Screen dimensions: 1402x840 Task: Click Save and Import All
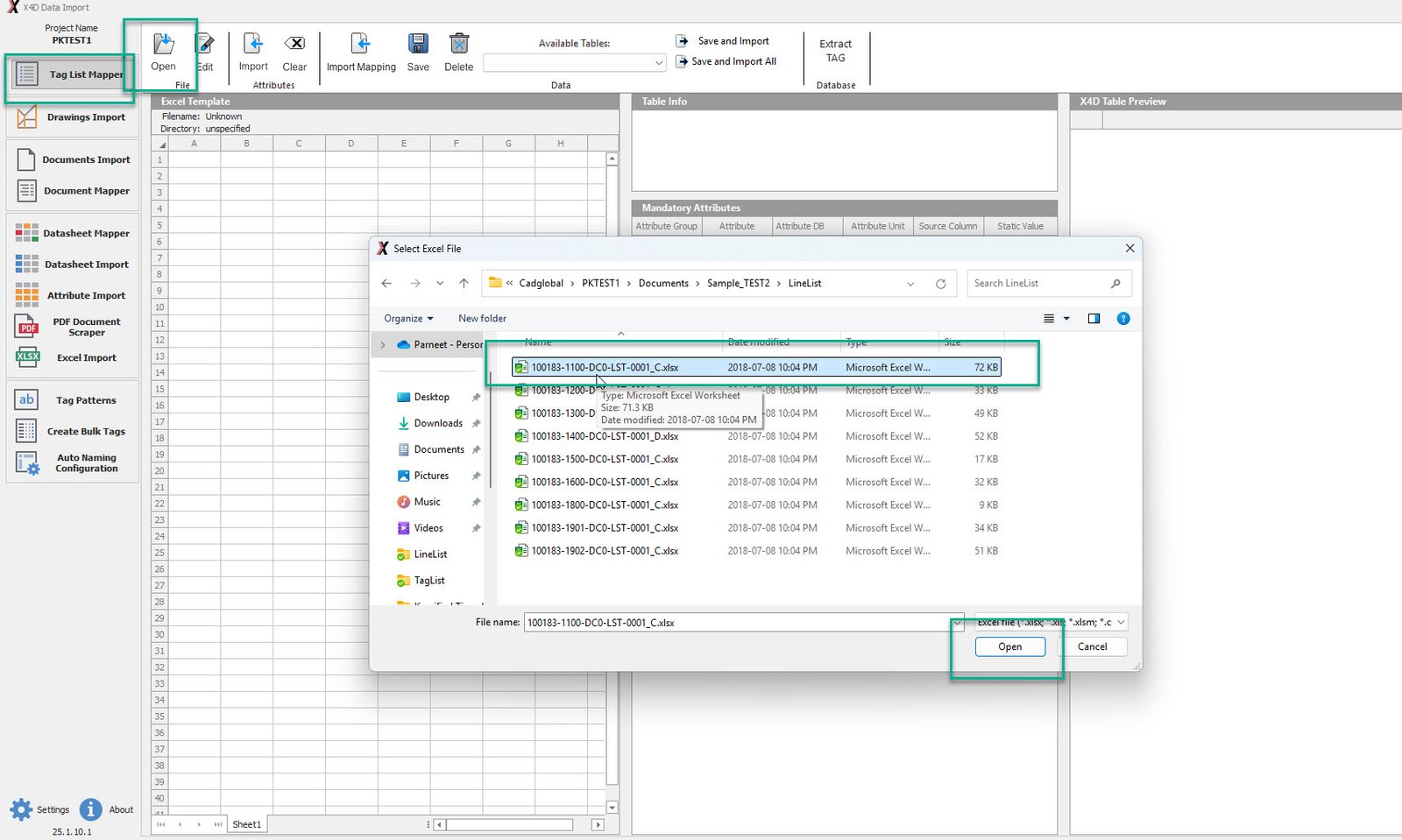(x=733, y=62)
